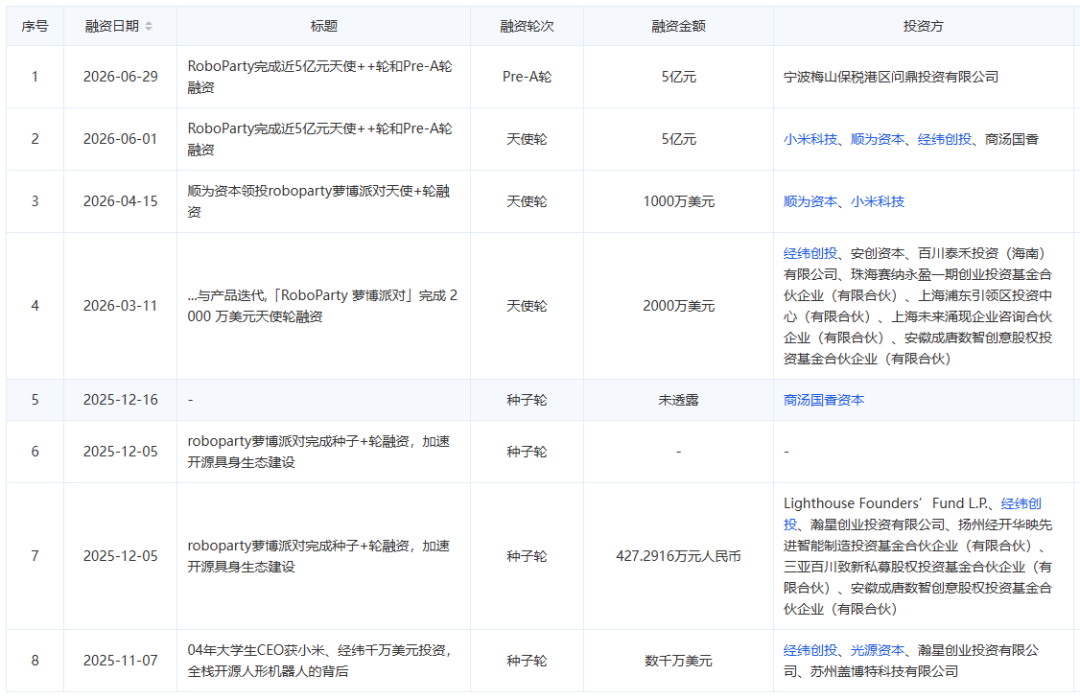The image size is (1080, 699).
Task: Click the 未透露 amount cell
Action: tap(678, 400)
